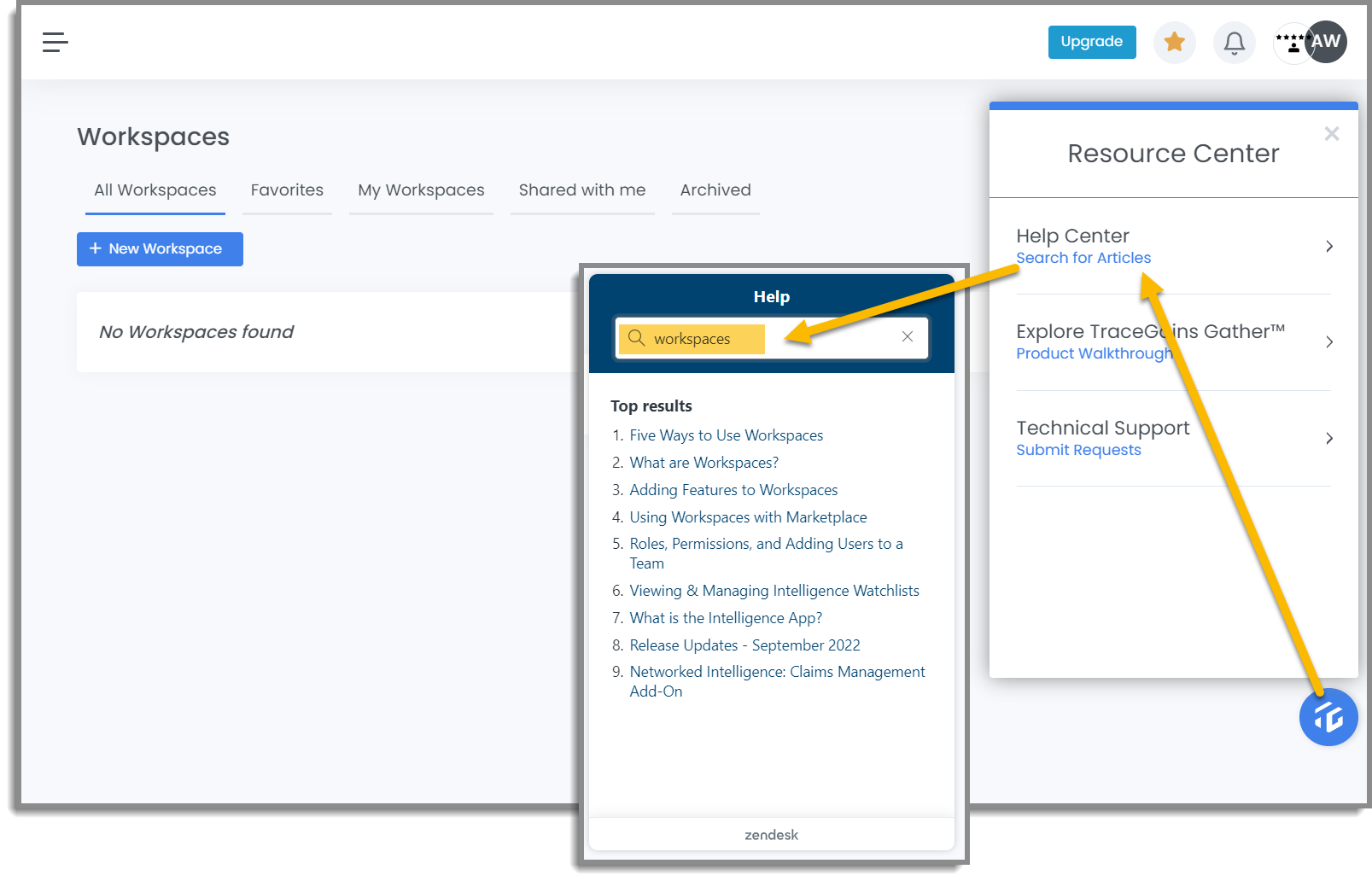1372x881 pixels.
Task: Open the hamburger navigation menu
Action: coord(55,42)
